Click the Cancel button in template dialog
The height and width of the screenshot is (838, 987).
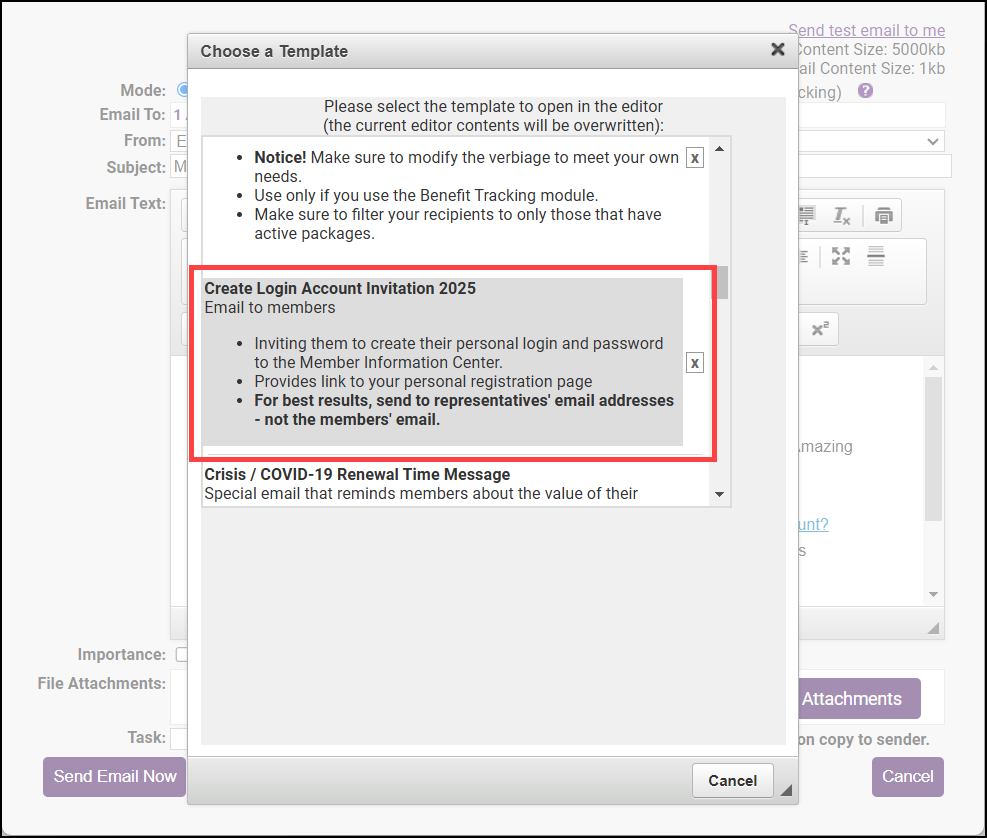732,780
